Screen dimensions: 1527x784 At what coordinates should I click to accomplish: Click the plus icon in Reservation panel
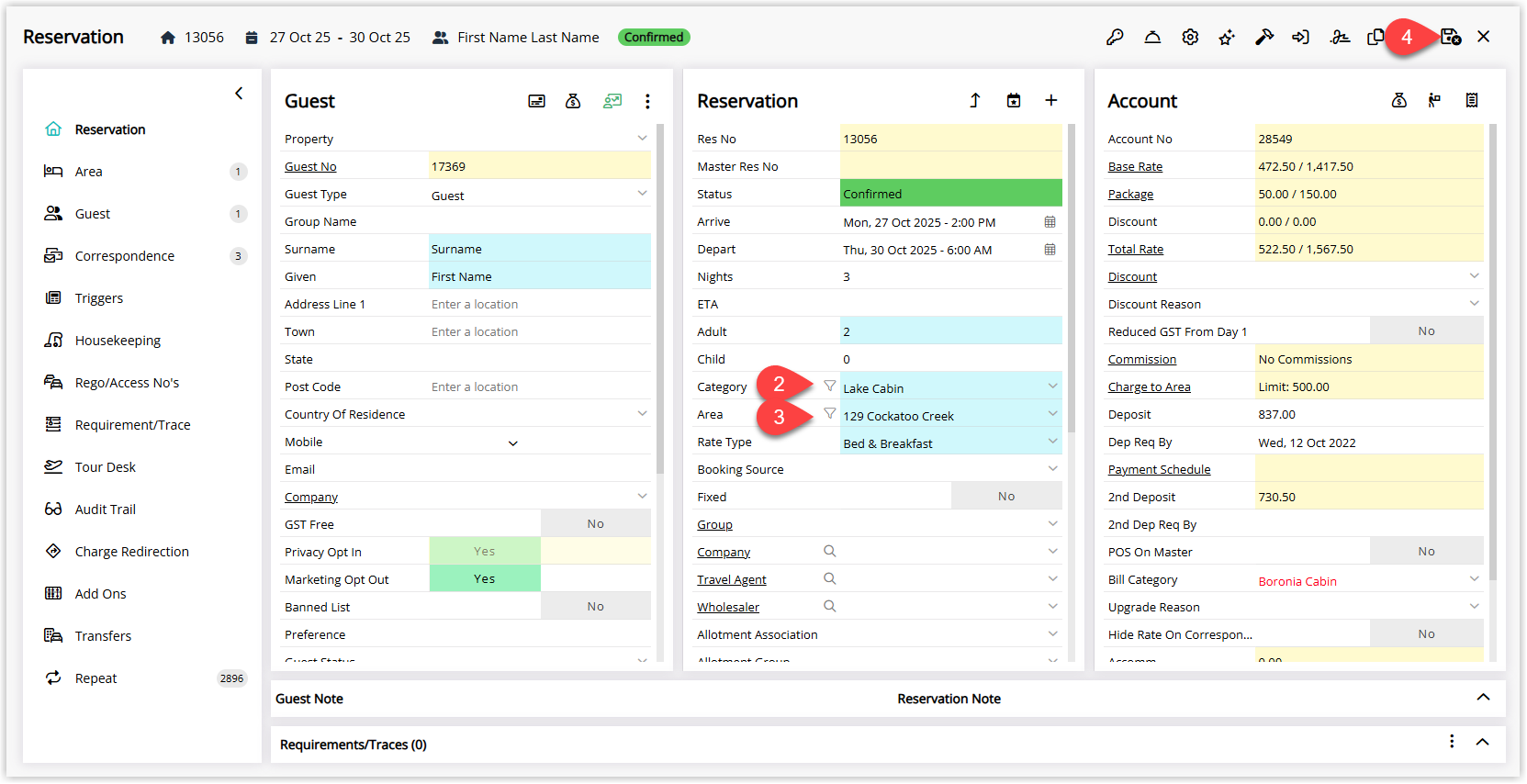(x=1051, y=100)
